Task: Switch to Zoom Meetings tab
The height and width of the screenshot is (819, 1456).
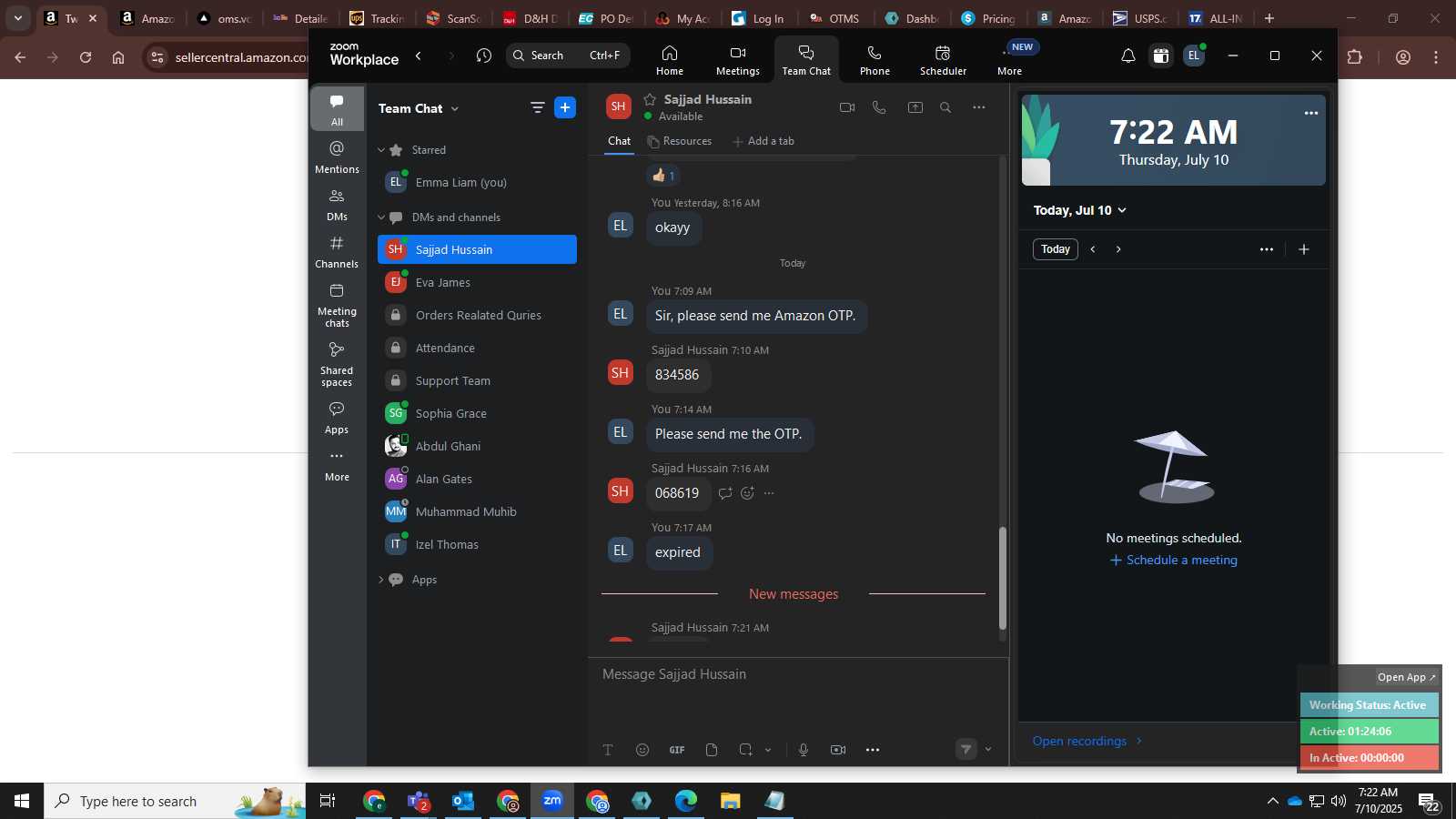Action: (738, 60)
